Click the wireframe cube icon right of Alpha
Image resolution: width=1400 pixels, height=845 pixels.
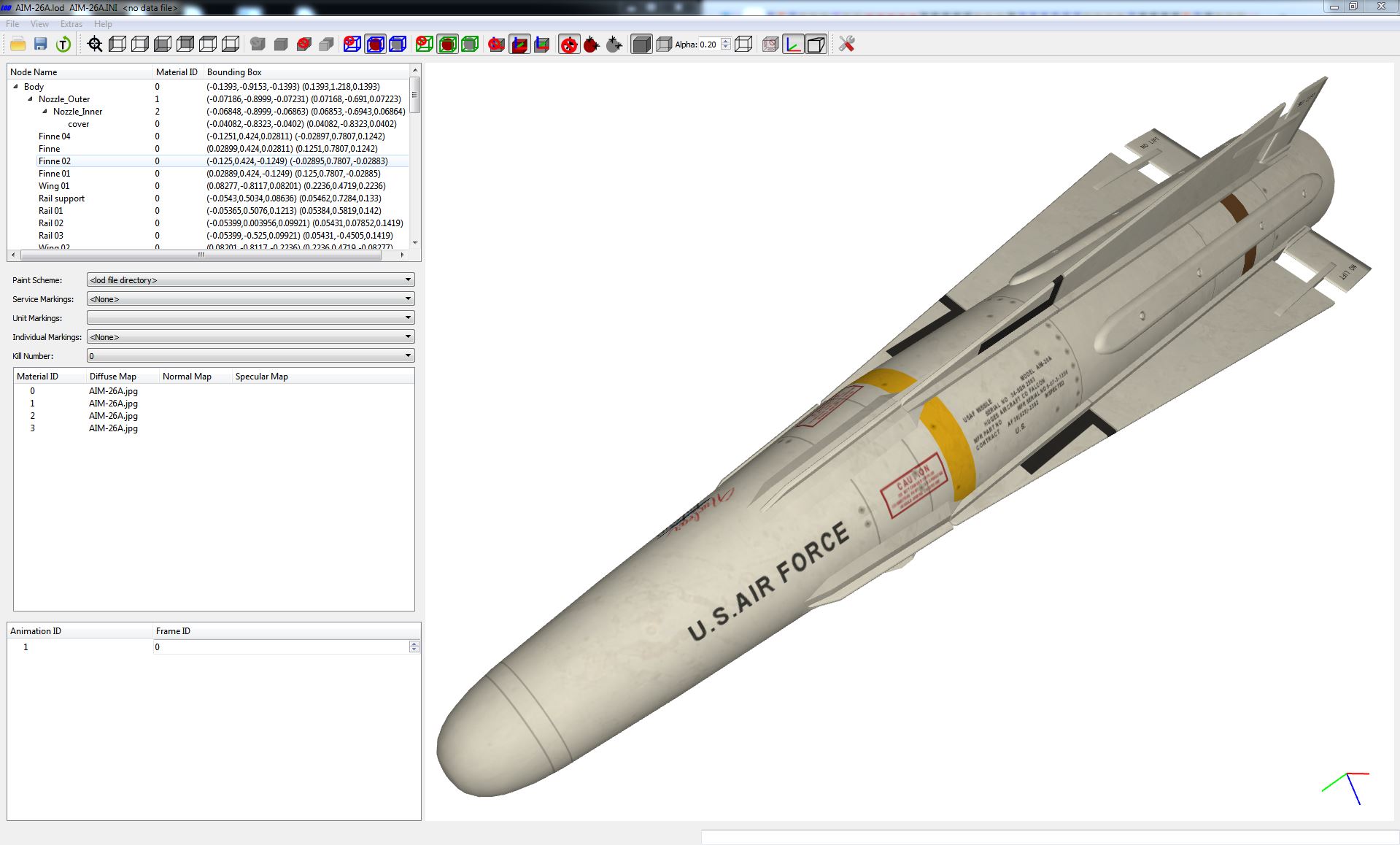point(743,45)
